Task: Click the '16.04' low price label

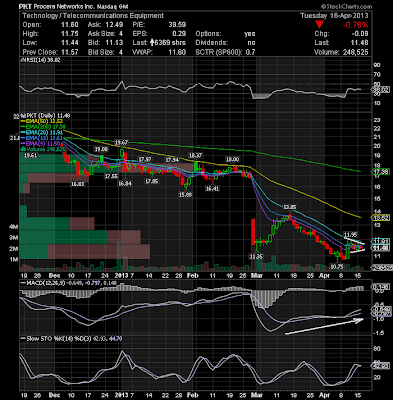Action: point(125,184)
